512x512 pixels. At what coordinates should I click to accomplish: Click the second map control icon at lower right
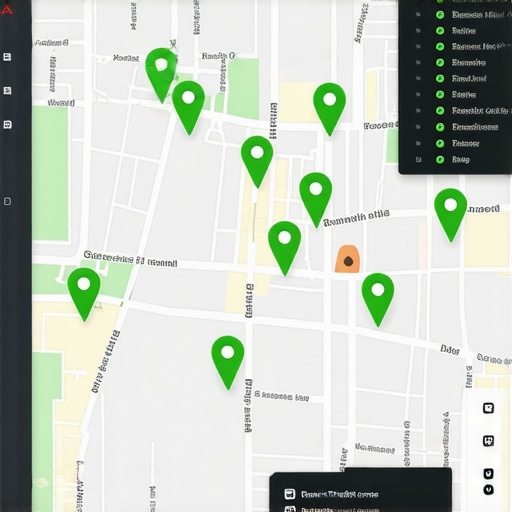click(x=488, y=441)
